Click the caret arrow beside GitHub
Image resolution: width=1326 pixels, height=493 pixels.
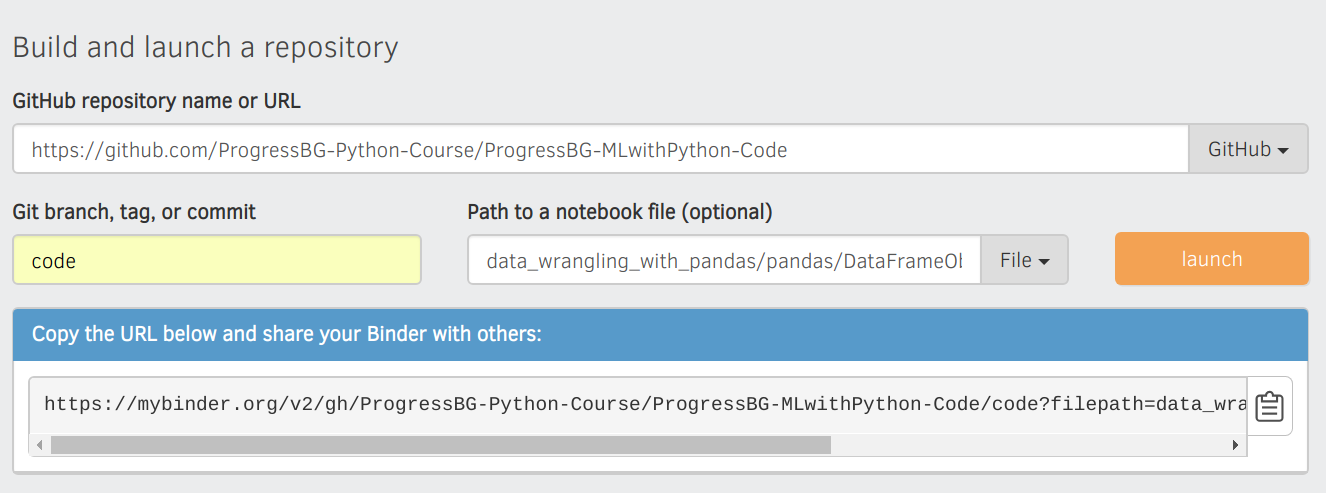1282,150
